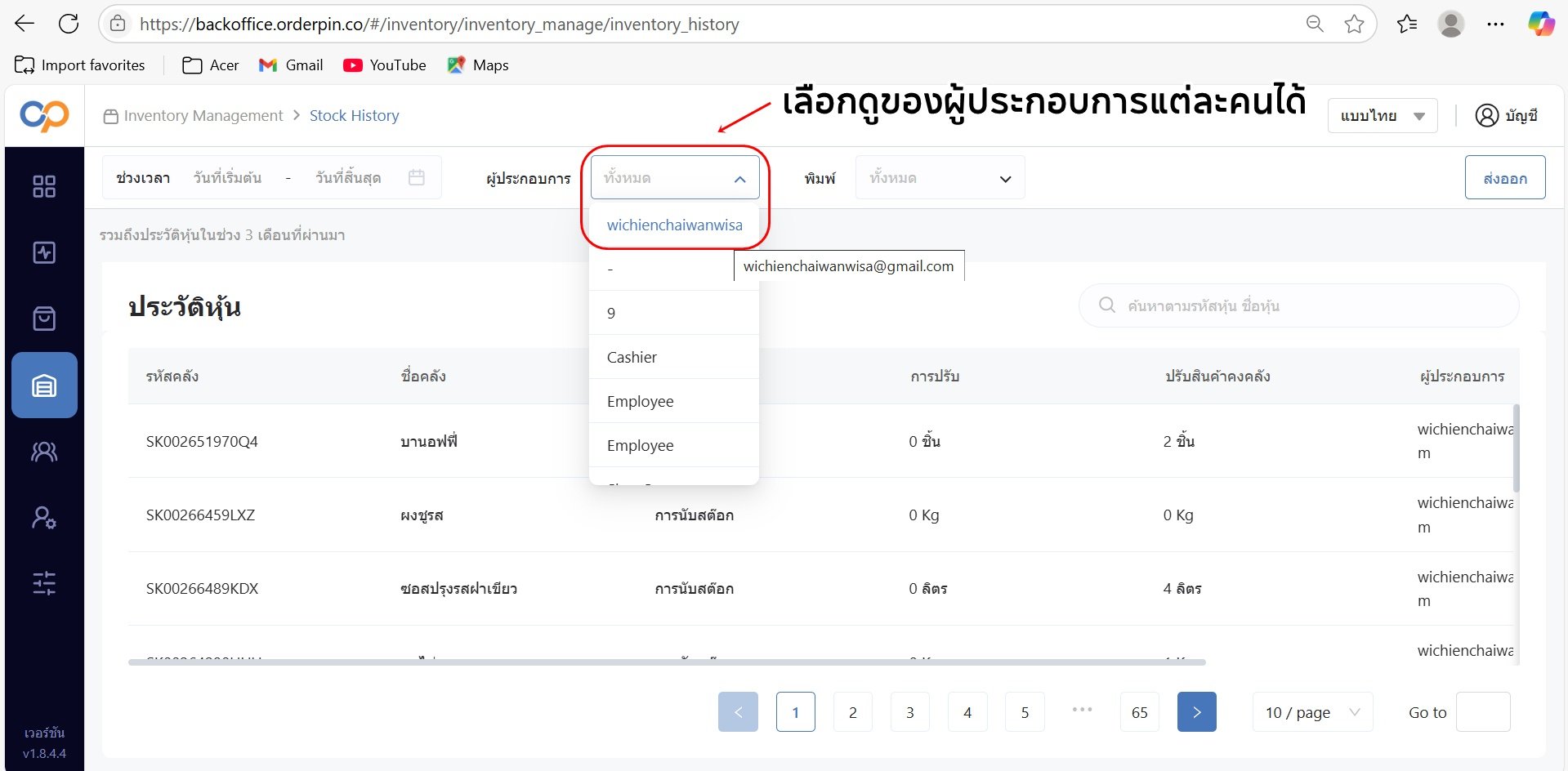Open YouTube bookmark
The width and height of the screenshot is (1568, 771).
(385, 65)
